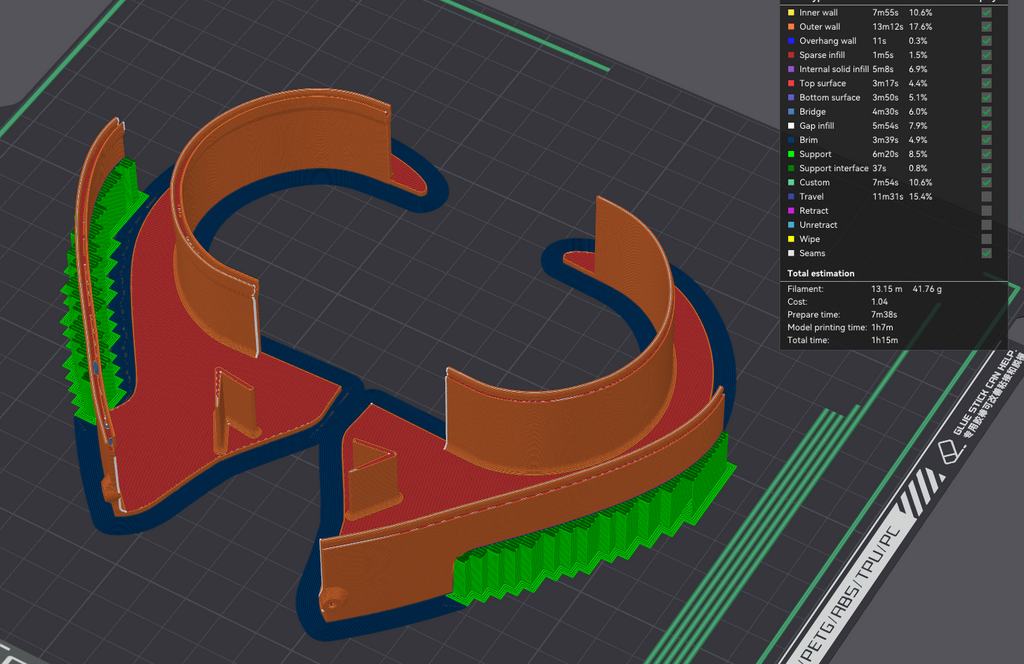Click the Custom color swatch
1024x664 pixels.
click(x=791, y=182)
